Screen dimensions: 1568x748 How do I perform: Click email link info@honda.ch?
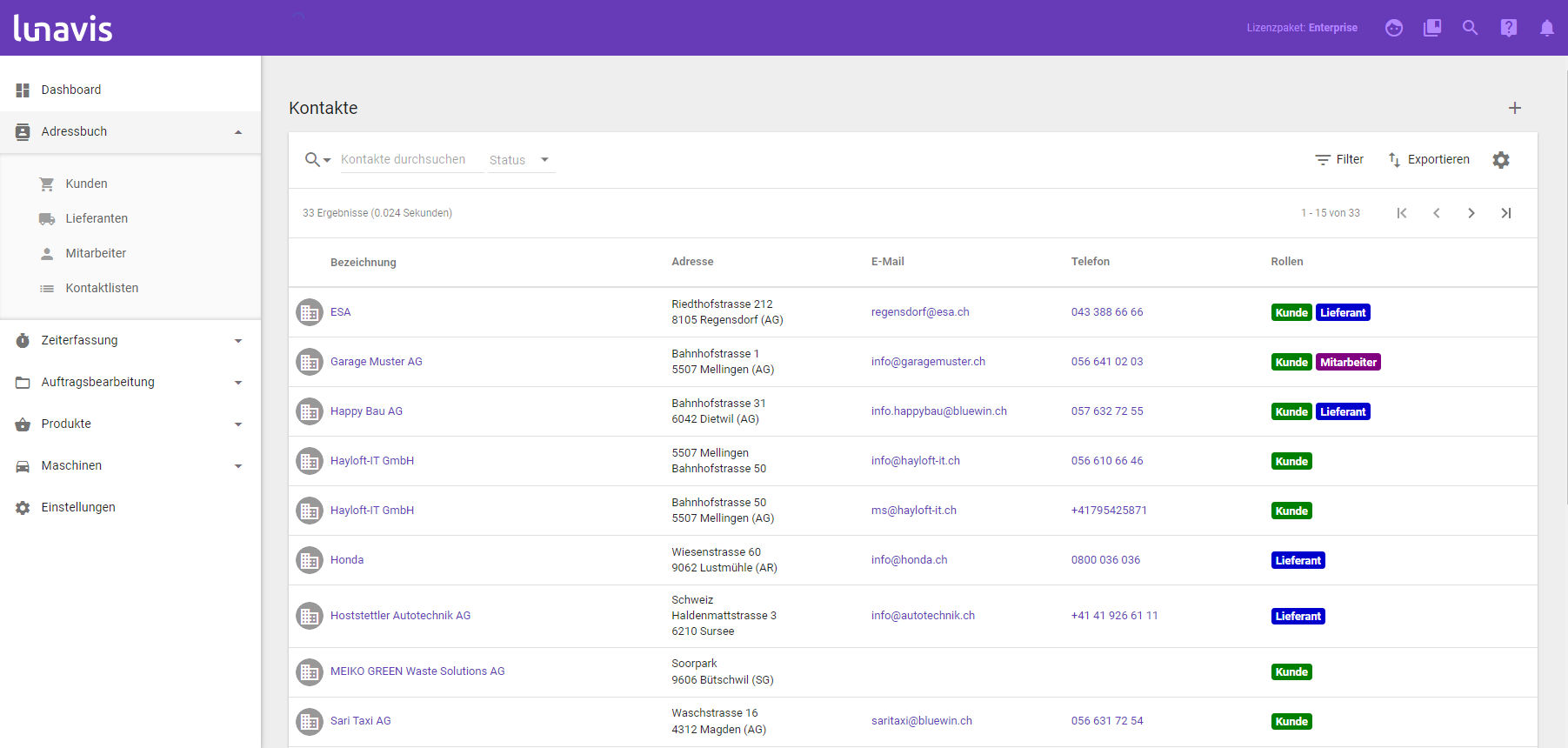(x=909, y=560)
